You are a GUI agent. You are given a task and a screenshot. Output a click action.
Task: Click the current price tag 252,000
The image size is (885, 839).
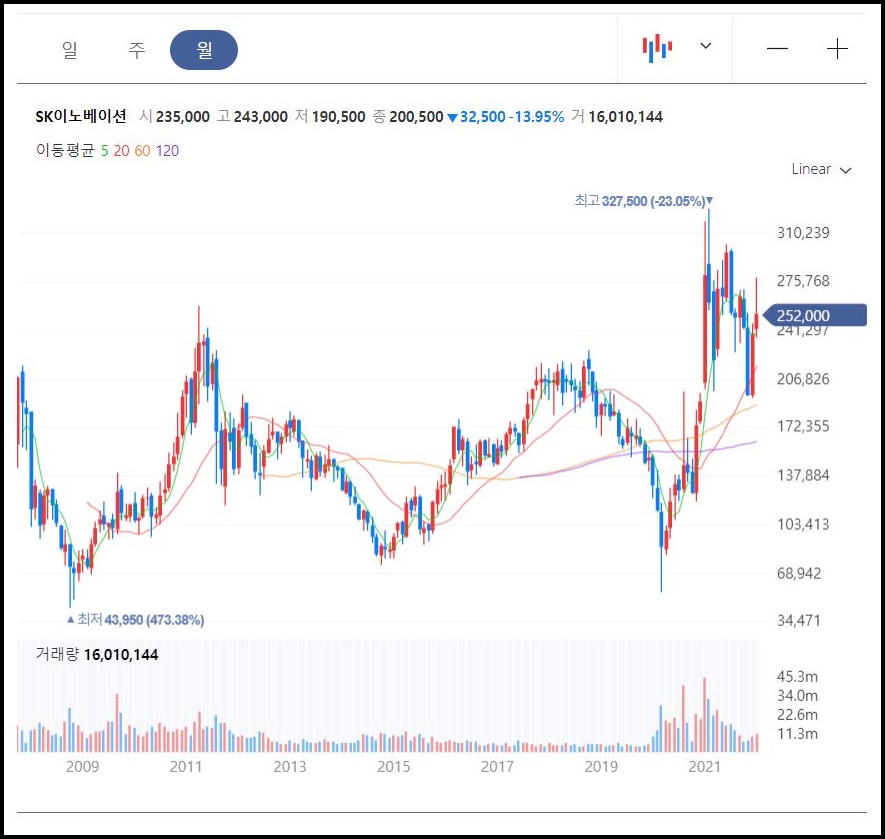click(814, 315)
